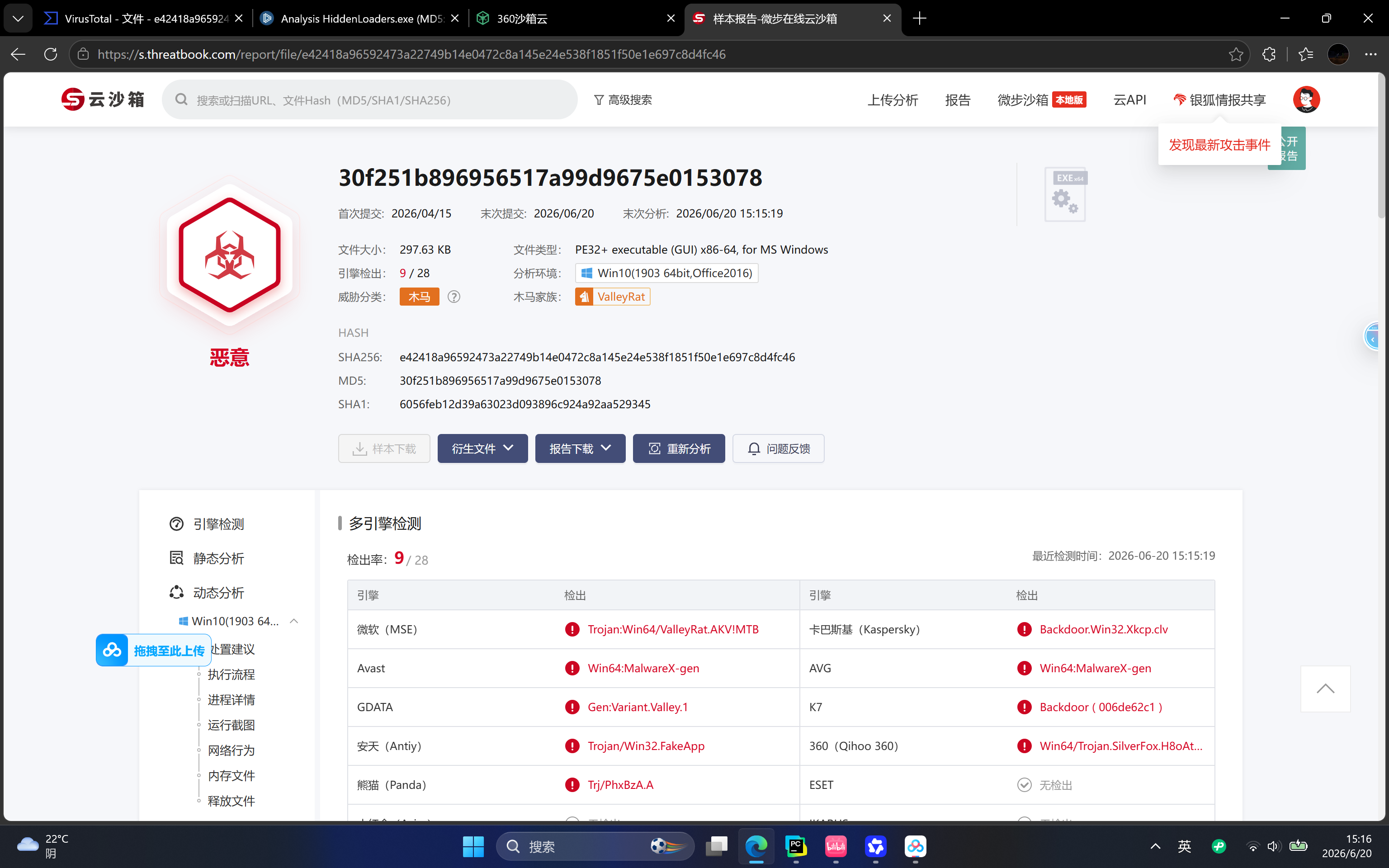Viewport: 1389px width, 868px height.
Task: Click the 问题反馈 button
Action: [778, 448]
